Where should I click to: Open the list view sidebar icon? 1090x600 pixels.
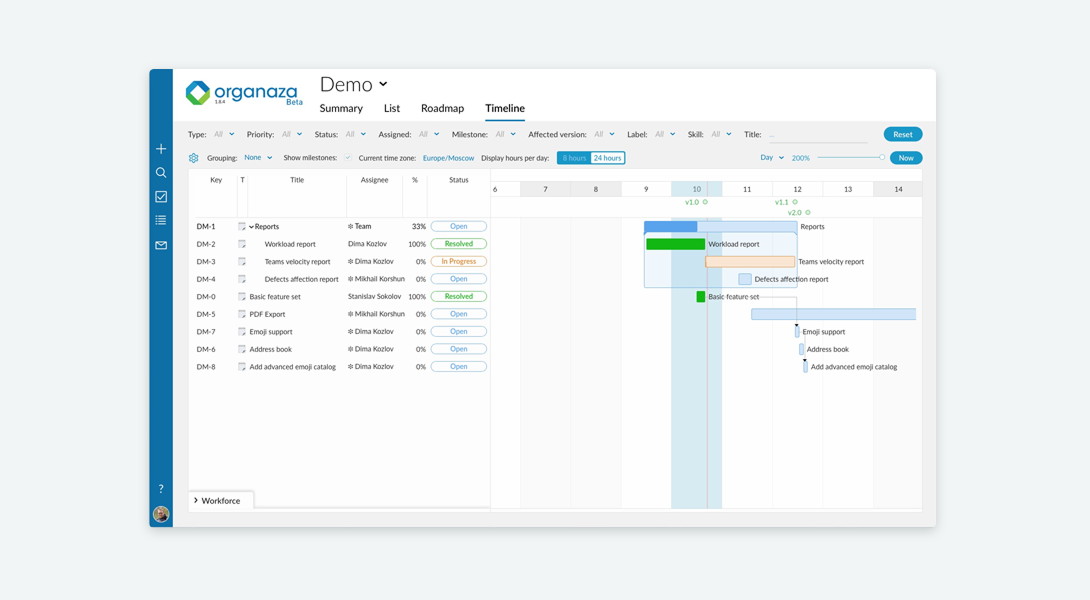click(161, 220)
